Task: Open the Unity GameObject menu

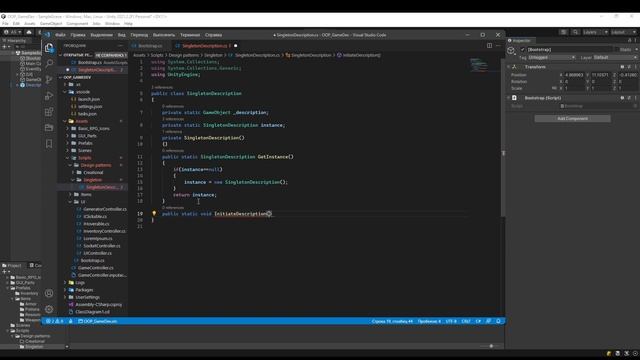Action: pos(51,24)
